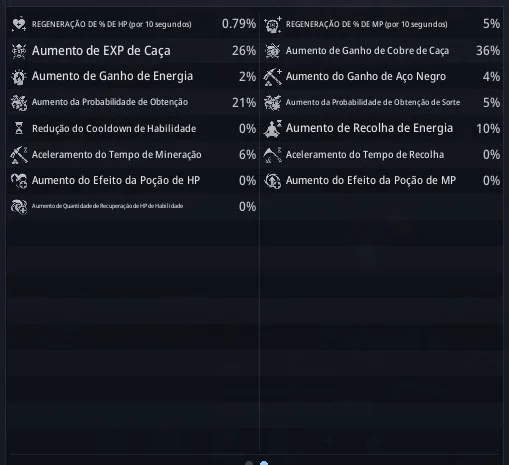
Task: Click the Redução do Cooldown de Habilidade label
Action: [x=114, y=129]
